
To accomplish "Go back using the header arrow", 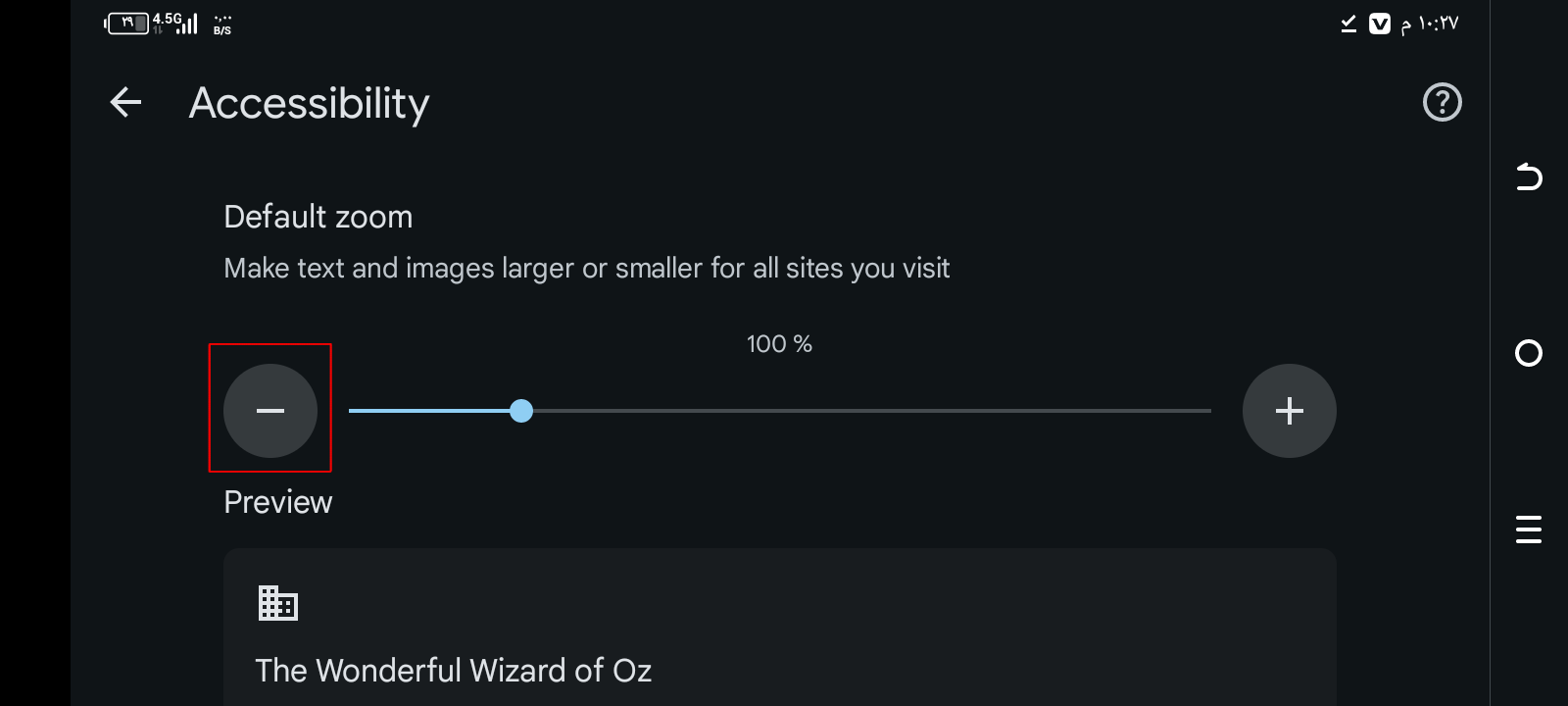I will click(x=125, y=102).
